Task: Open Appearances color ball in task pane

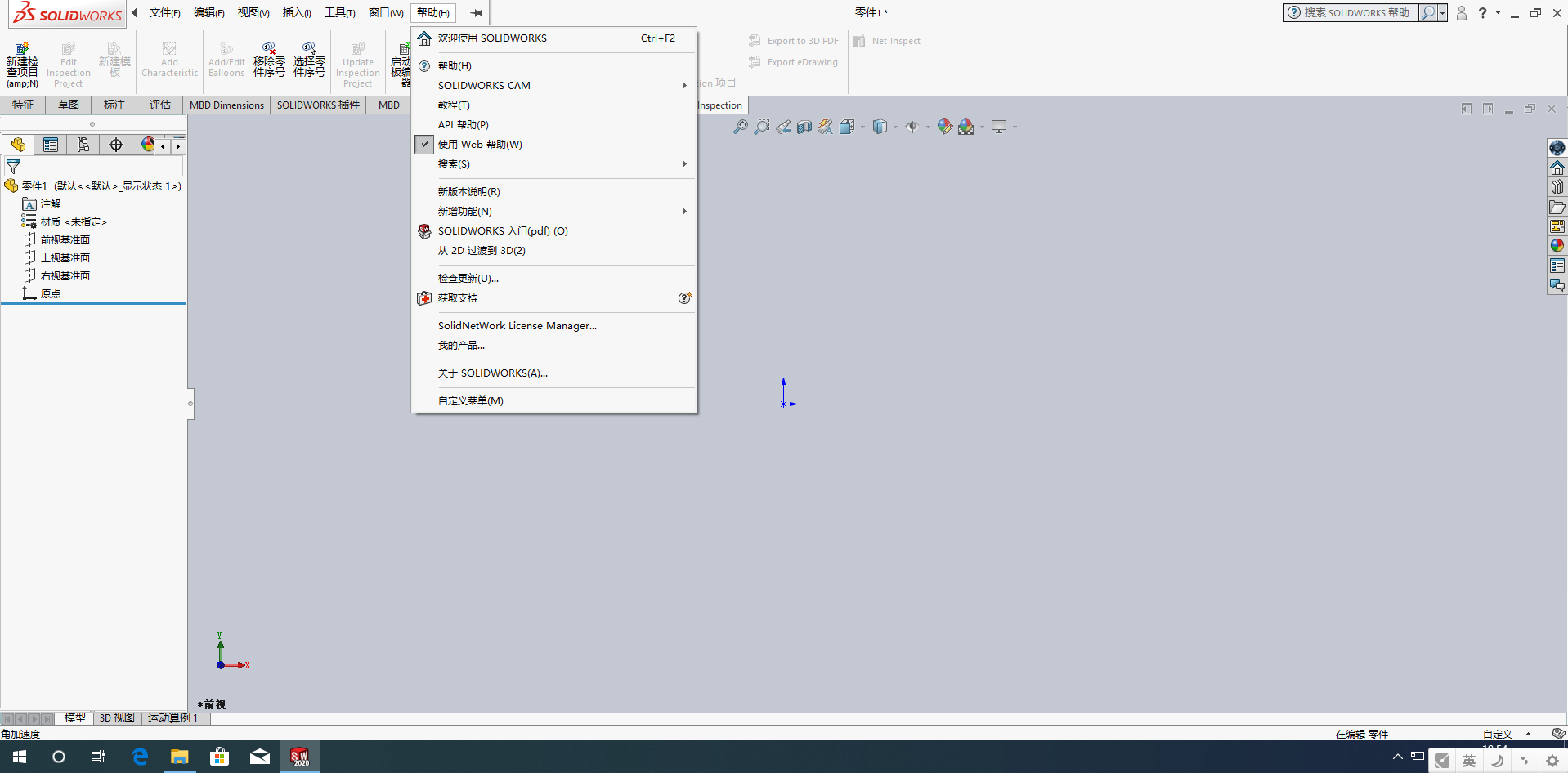Action: click(x=1557, y=246)
